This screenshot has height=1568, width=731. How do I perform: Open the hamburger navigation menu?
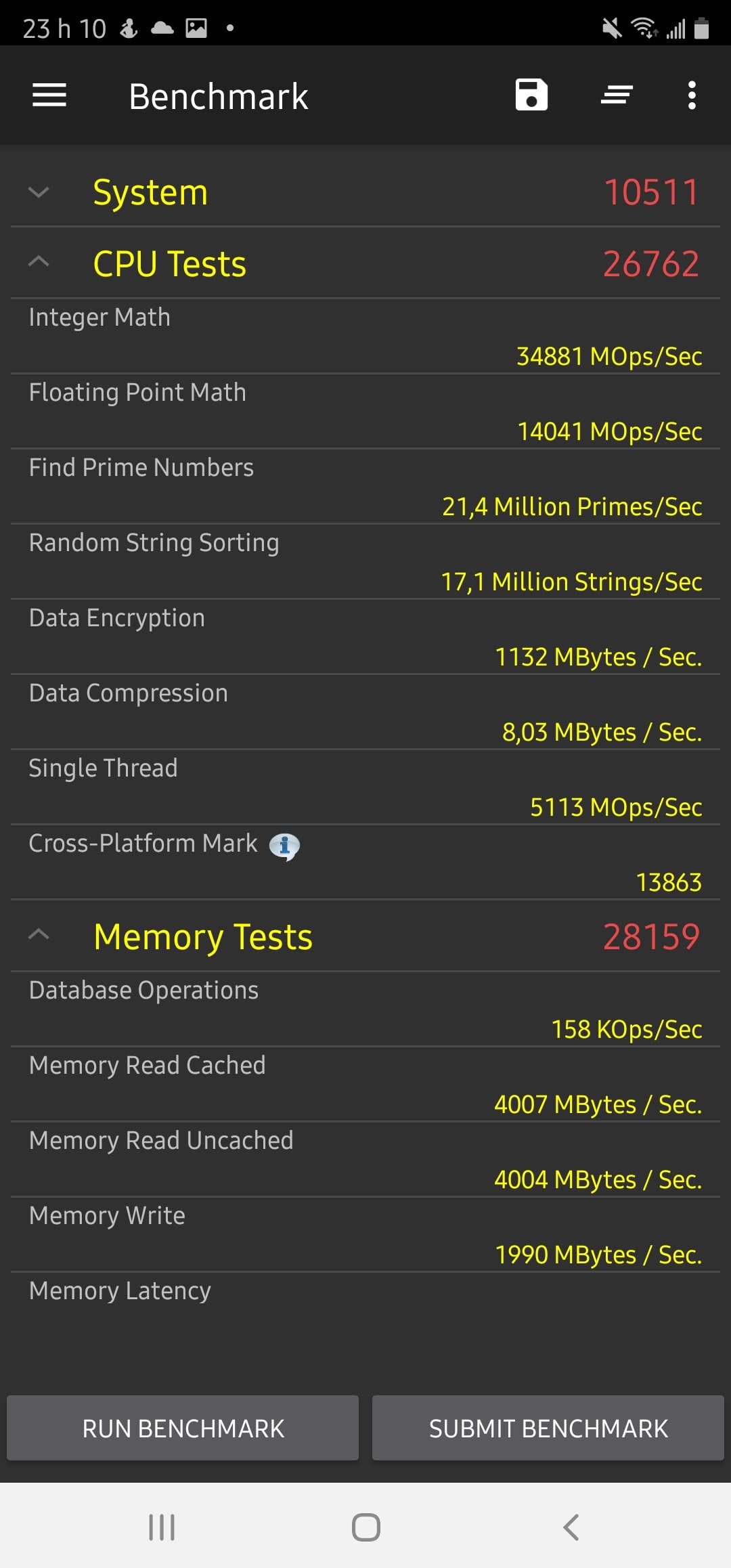[x=49, y=95]
